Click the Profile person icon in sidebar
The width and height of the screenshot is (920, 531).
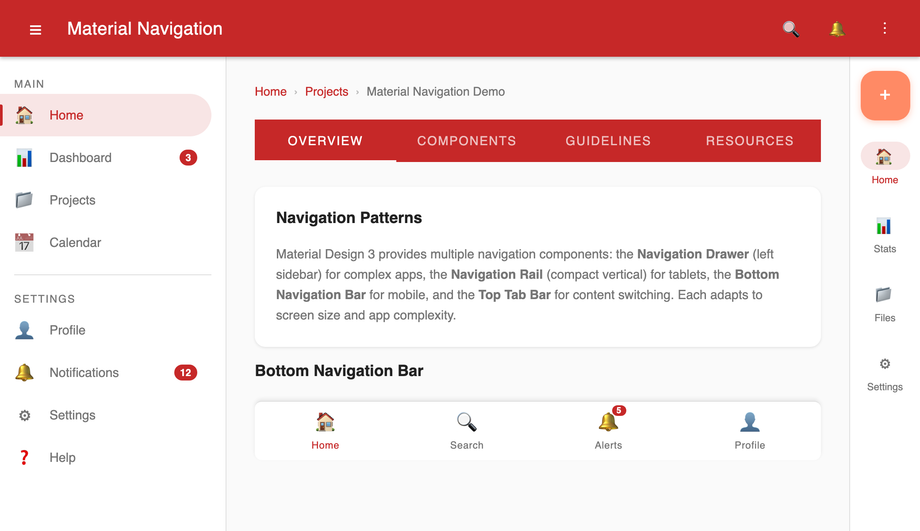tap(24, 330)
